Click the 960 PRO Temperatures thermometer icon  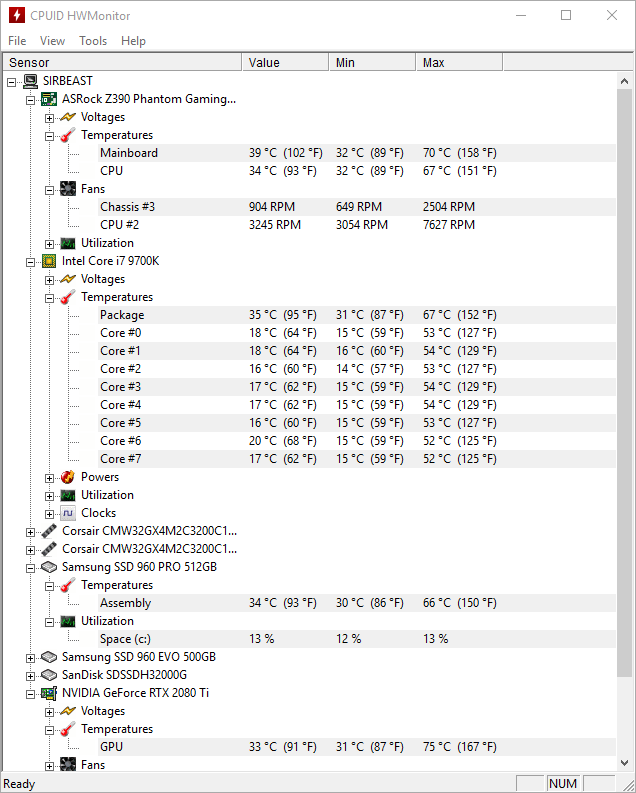68,585
